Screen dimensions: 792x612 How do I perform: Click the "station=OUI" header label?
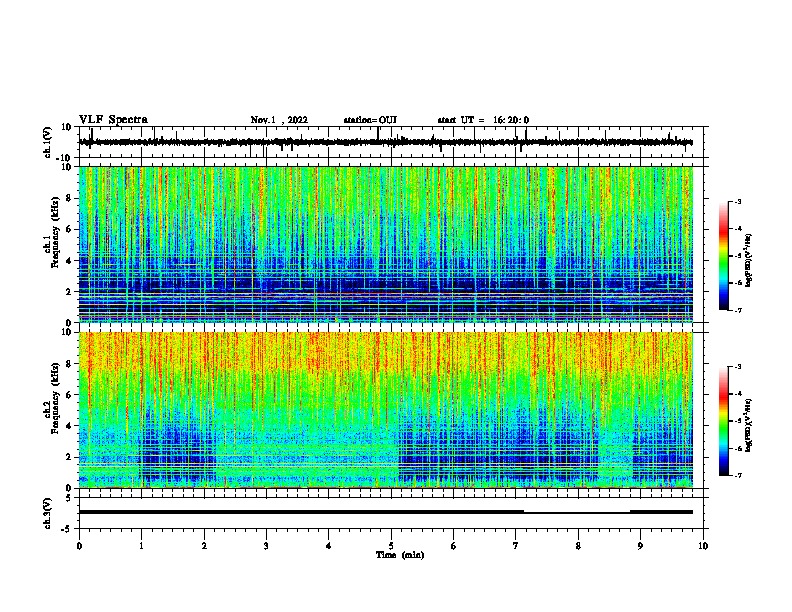coord(370,120)
